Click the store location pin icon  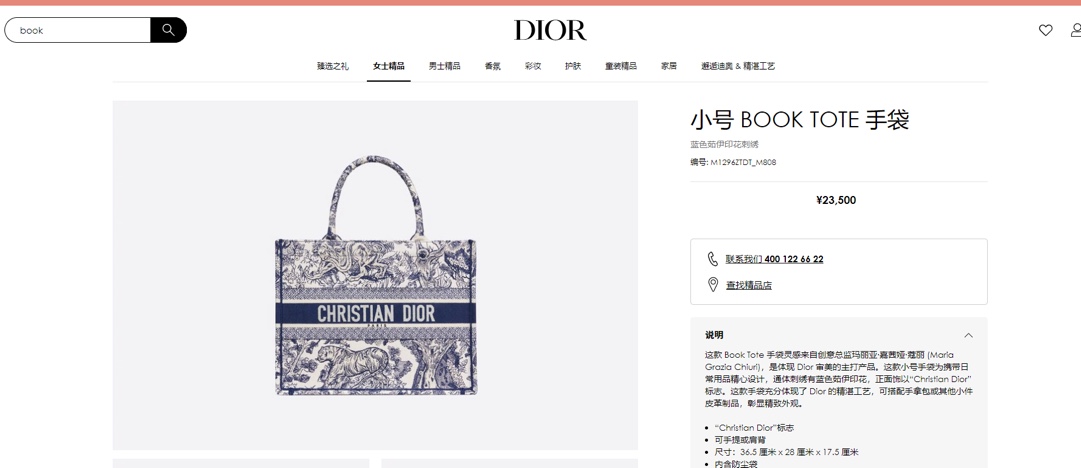[x=713, y=285]
